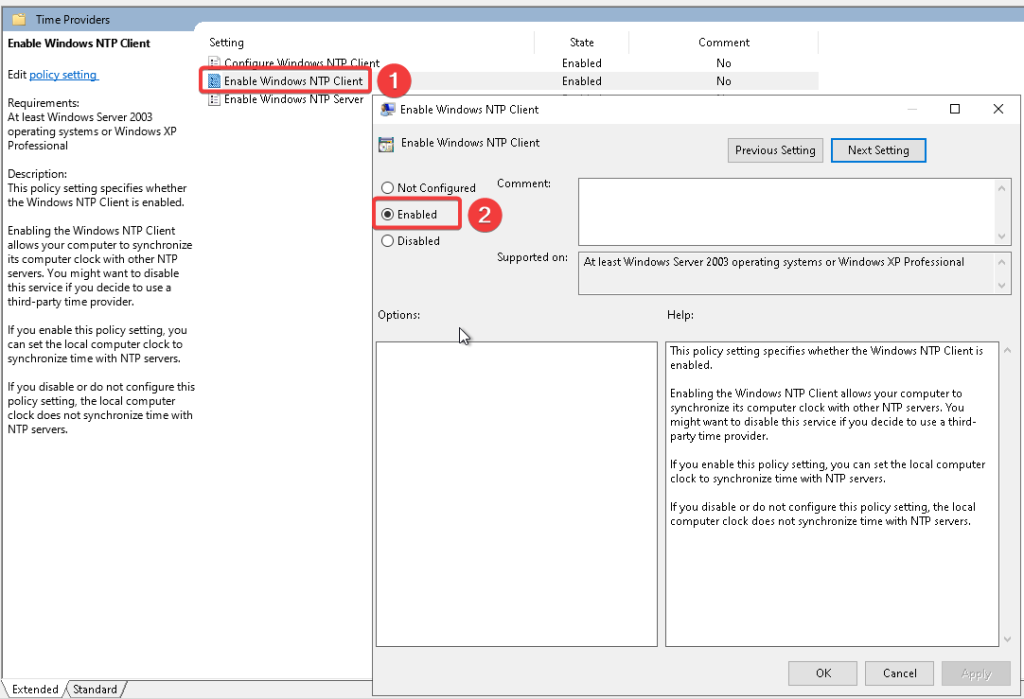Select the Disabled radio button

pos(387,241)
